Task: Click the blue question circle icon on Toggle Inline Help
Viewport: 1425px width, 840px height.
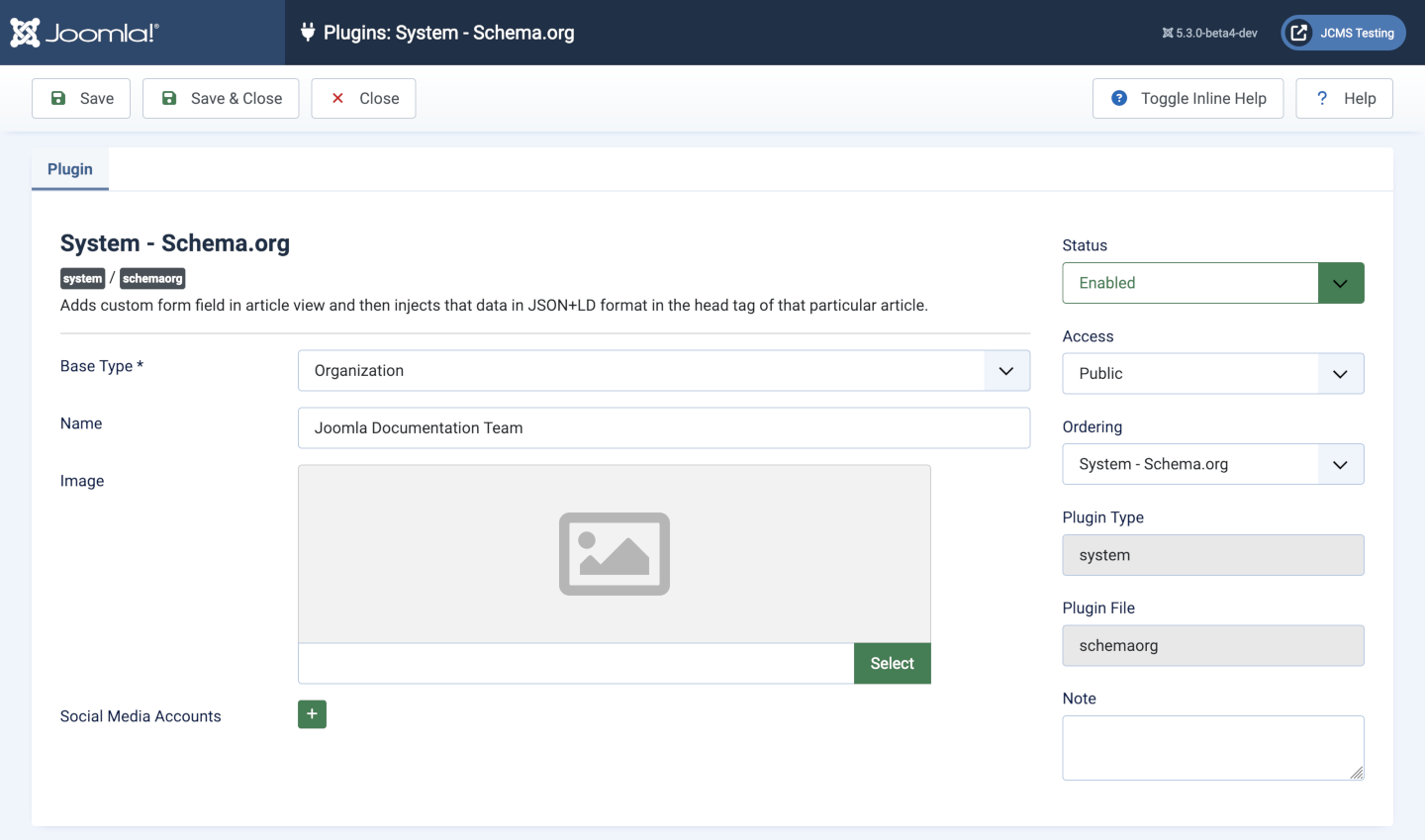Action: pyautogui.click(x=1119, y=98)
